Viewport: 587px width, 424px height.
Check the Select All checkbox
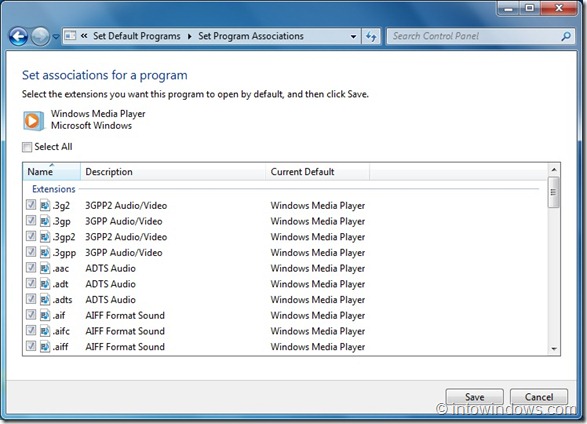(27, 147)
